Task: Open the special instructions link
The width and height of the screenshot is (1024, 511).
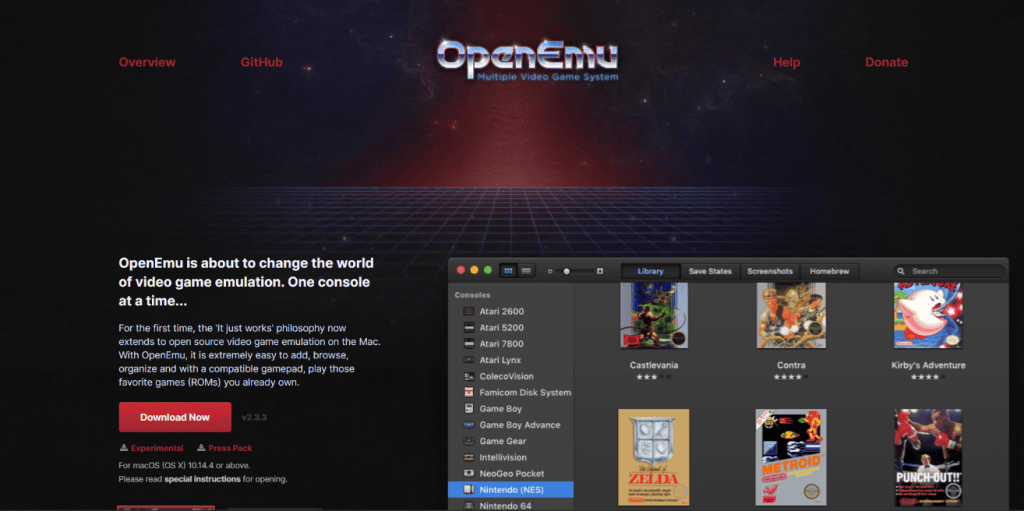Action: pyautogui.click(x=202, y=479)
